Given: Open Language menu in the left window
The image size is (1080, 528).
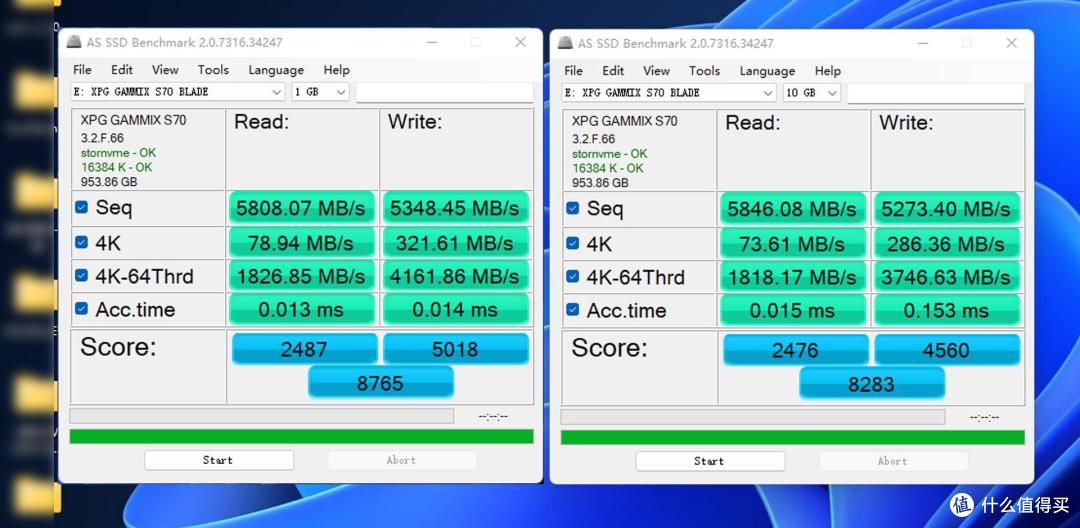Looking at the screenshot, I should click(x=276, y=70).
